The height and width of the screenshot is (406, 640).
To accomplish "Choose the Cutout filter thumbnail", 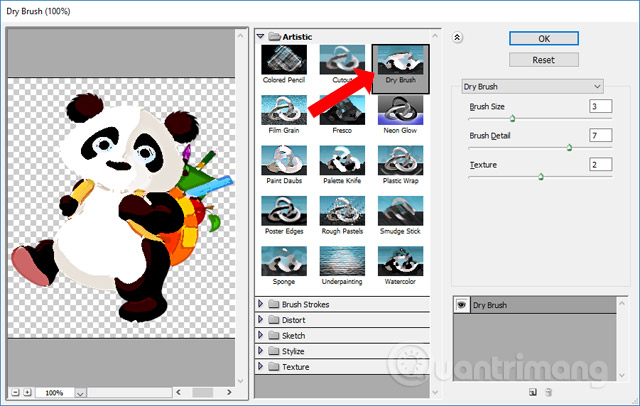I will (342, 60).
